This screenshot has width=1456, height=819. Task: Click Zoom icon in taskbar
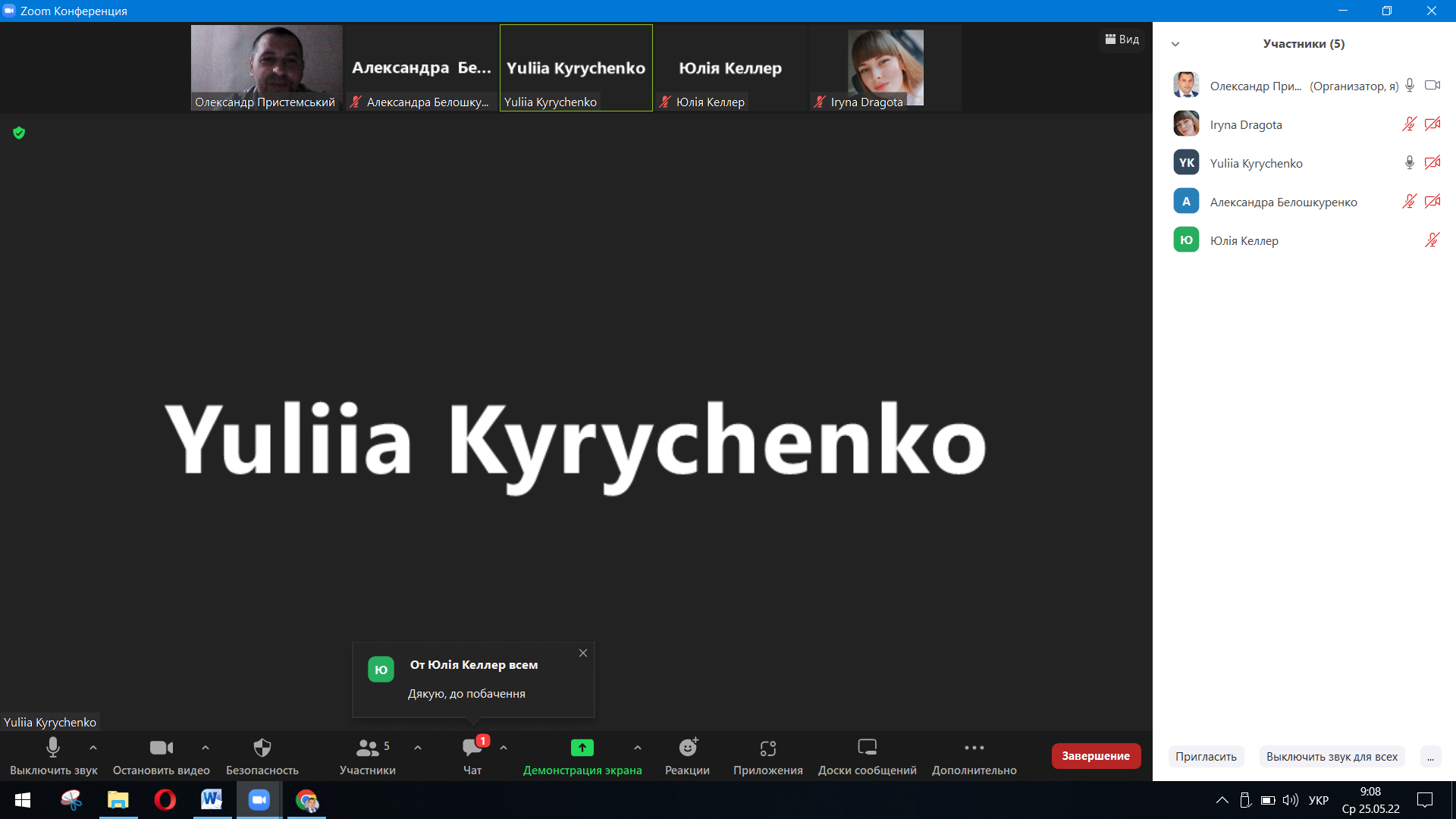pyautogui.click(x=259, y=800)
